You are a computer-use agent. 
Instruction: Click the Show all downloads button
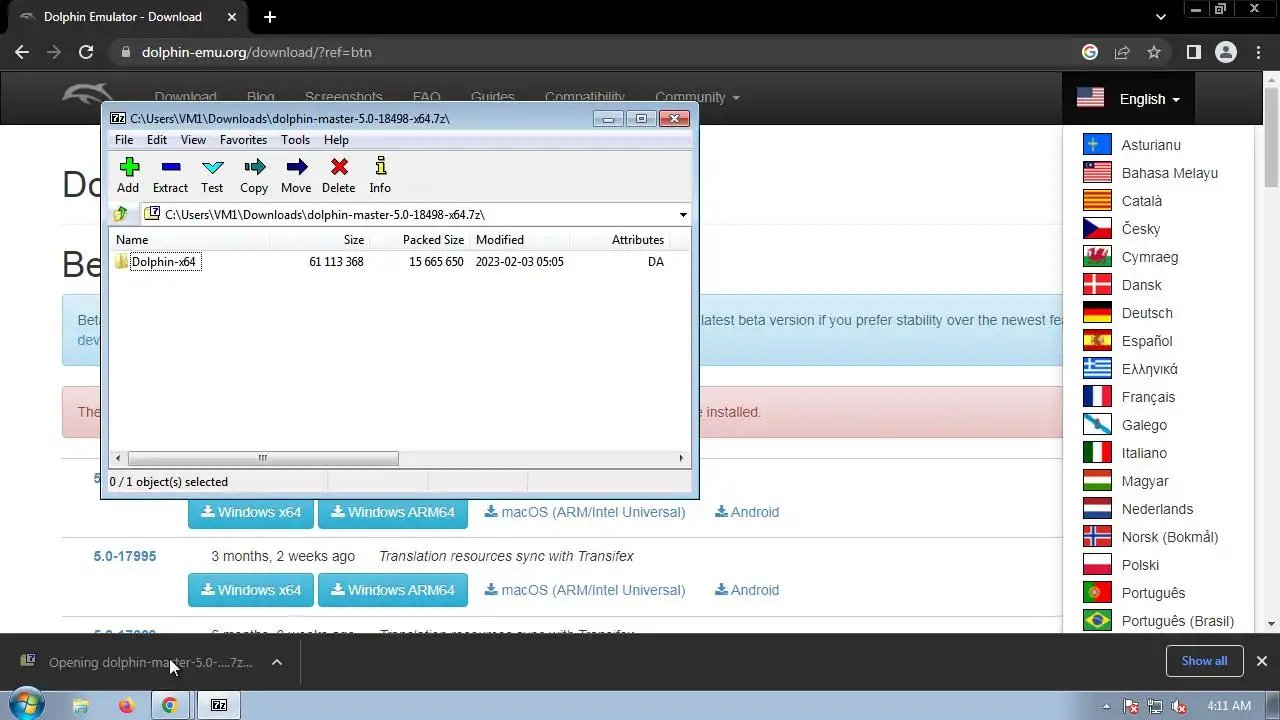tap(1204, 661)
